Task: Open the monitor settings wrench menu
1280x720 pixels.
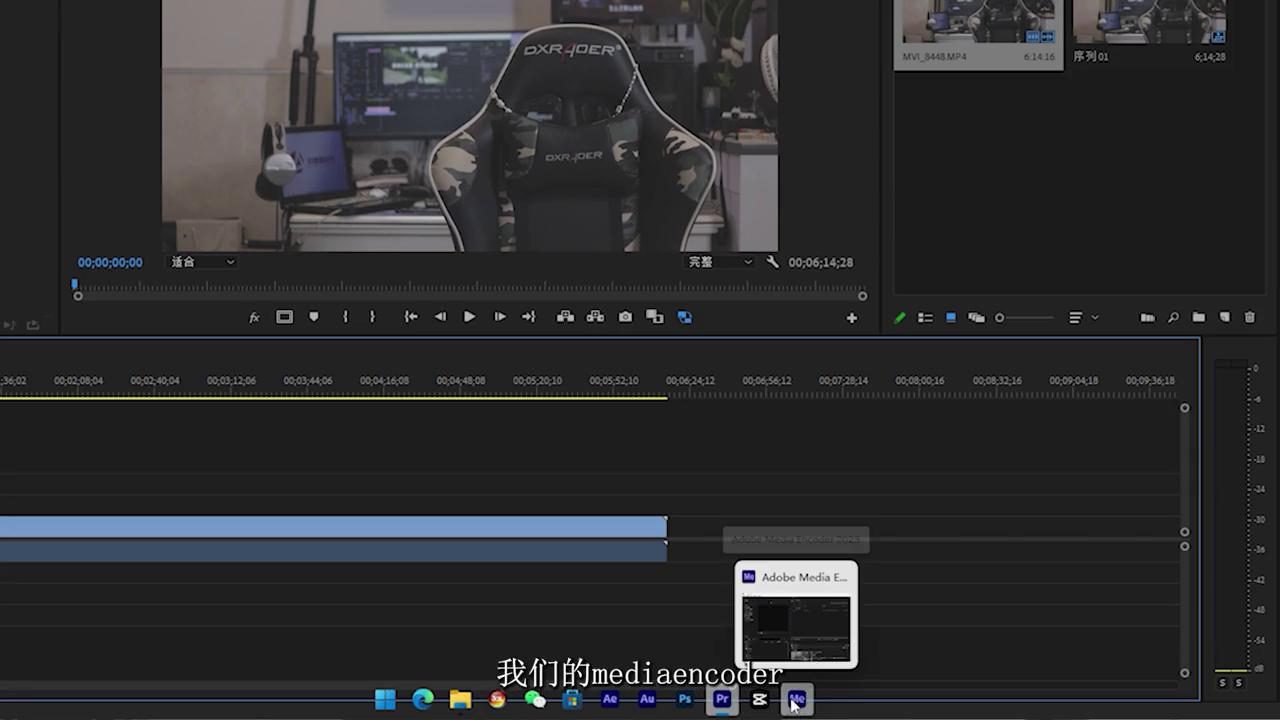Action: 772,262
